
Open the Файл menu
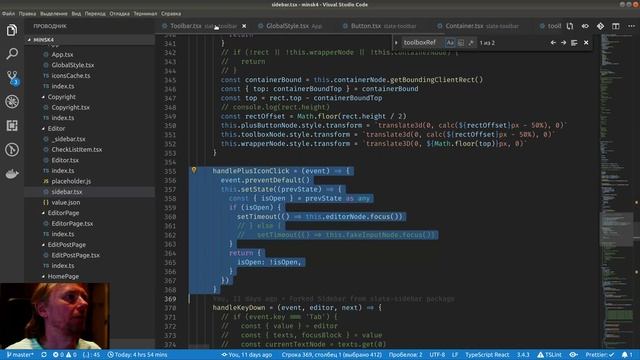pyautogui.click(x=8, y=13)
